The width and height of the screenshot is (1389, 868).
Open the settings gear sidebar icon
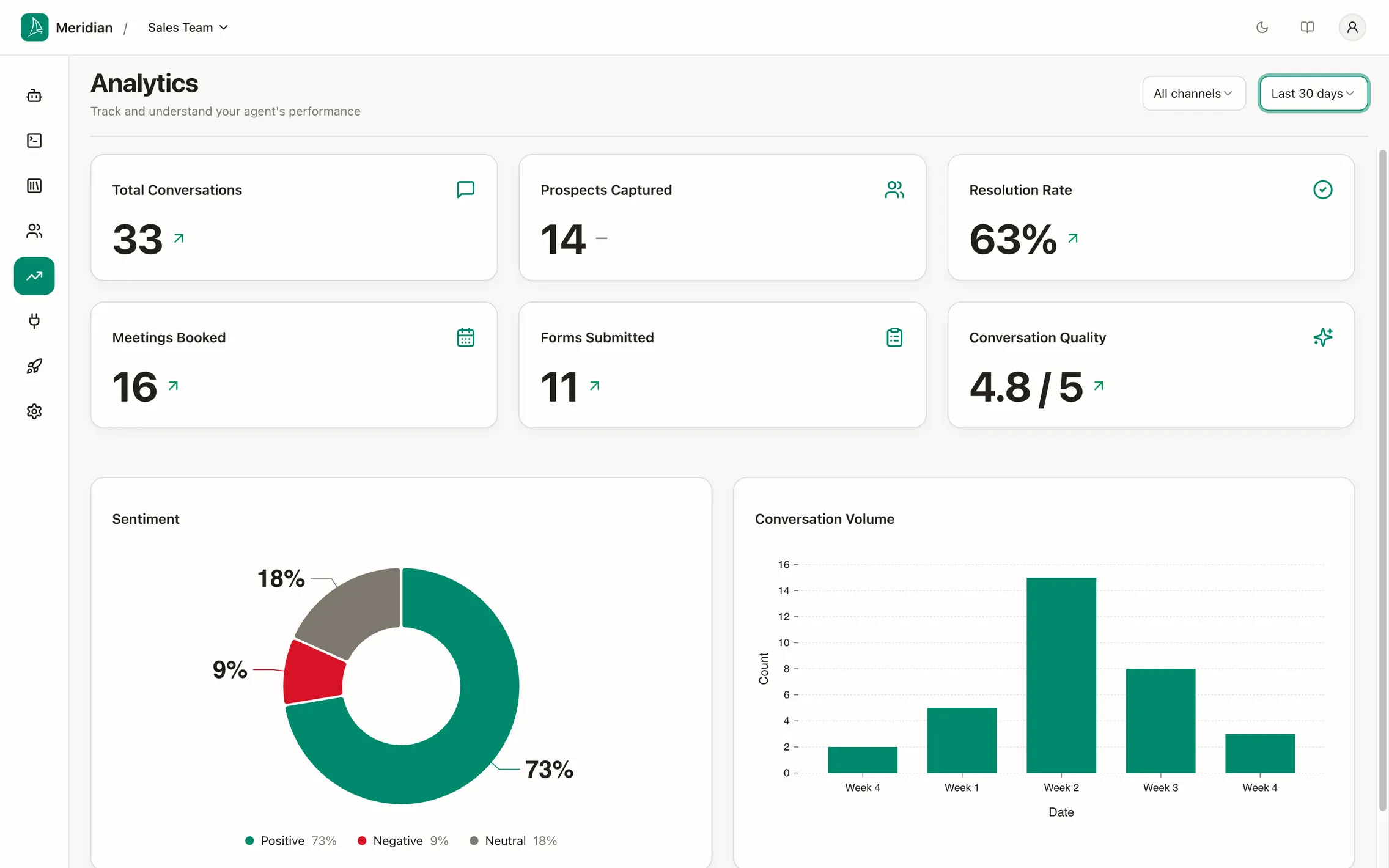point(34,411)
